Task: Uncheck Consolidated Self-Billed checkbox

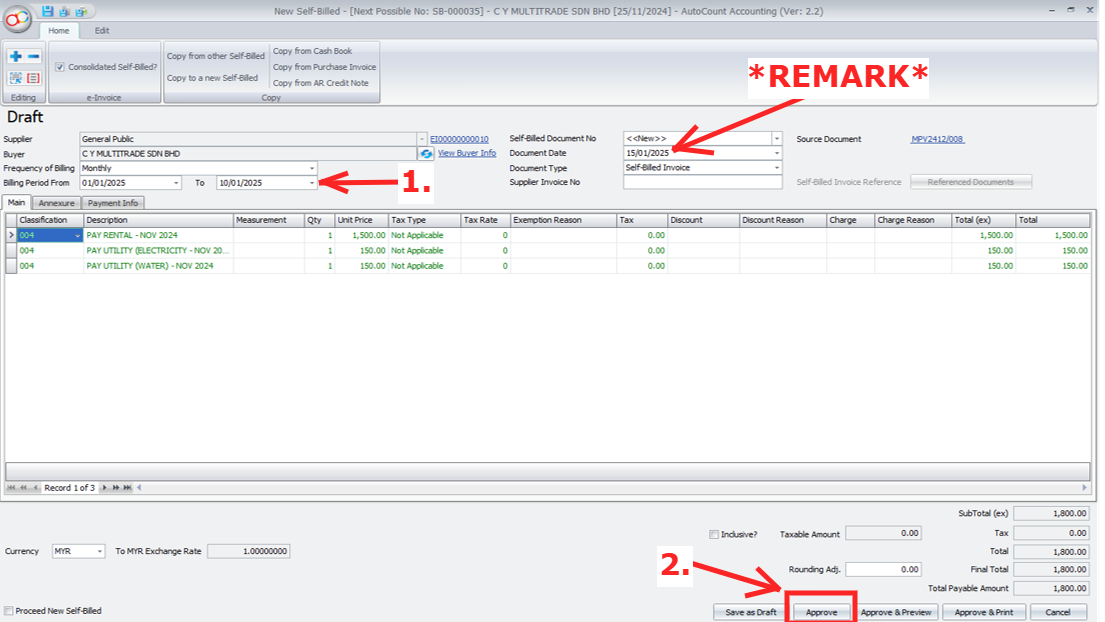Action: click(59, 67)
